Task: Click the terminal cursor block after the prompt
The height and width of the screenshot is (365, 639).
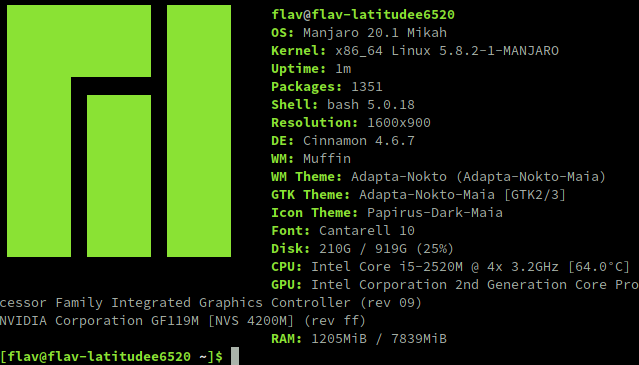Action: point(235,356)
